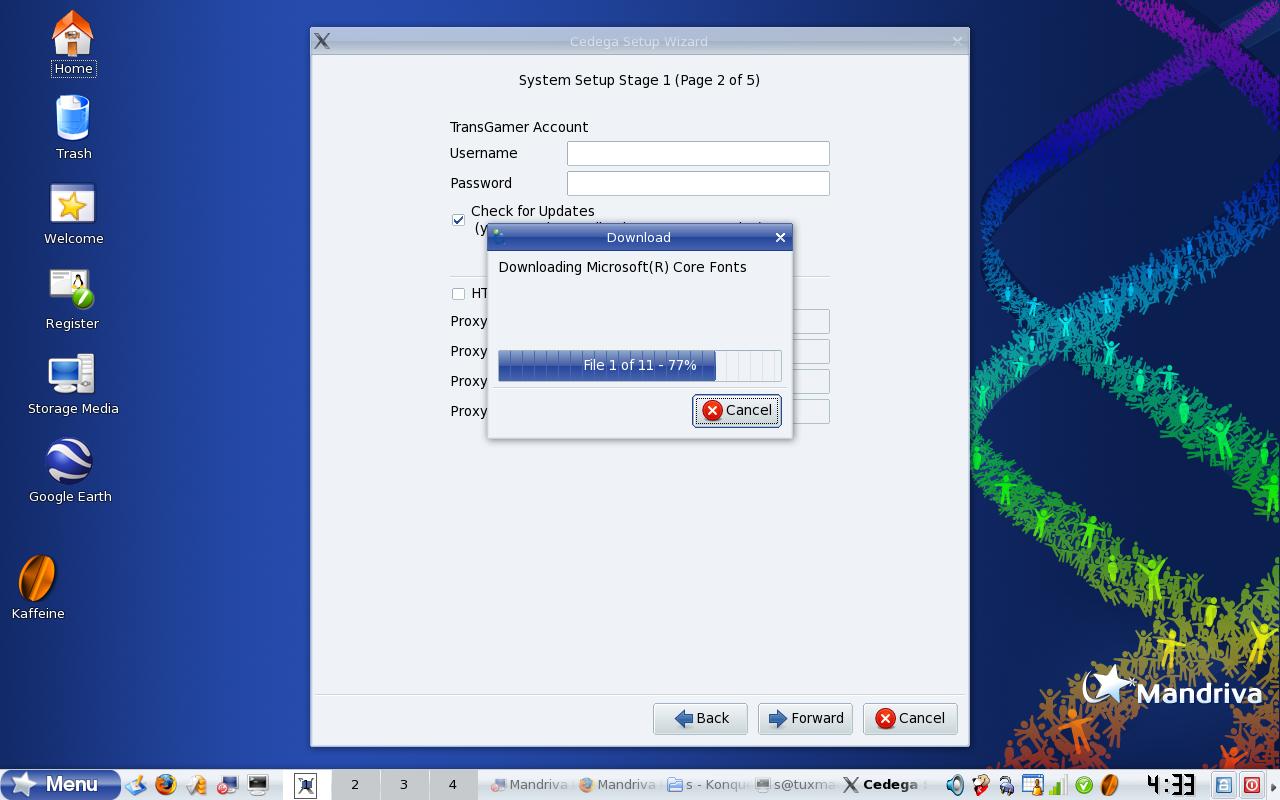This screenshot has width=1280, height=800.
Task: Close the Download dialog
Action: point(780,237)
